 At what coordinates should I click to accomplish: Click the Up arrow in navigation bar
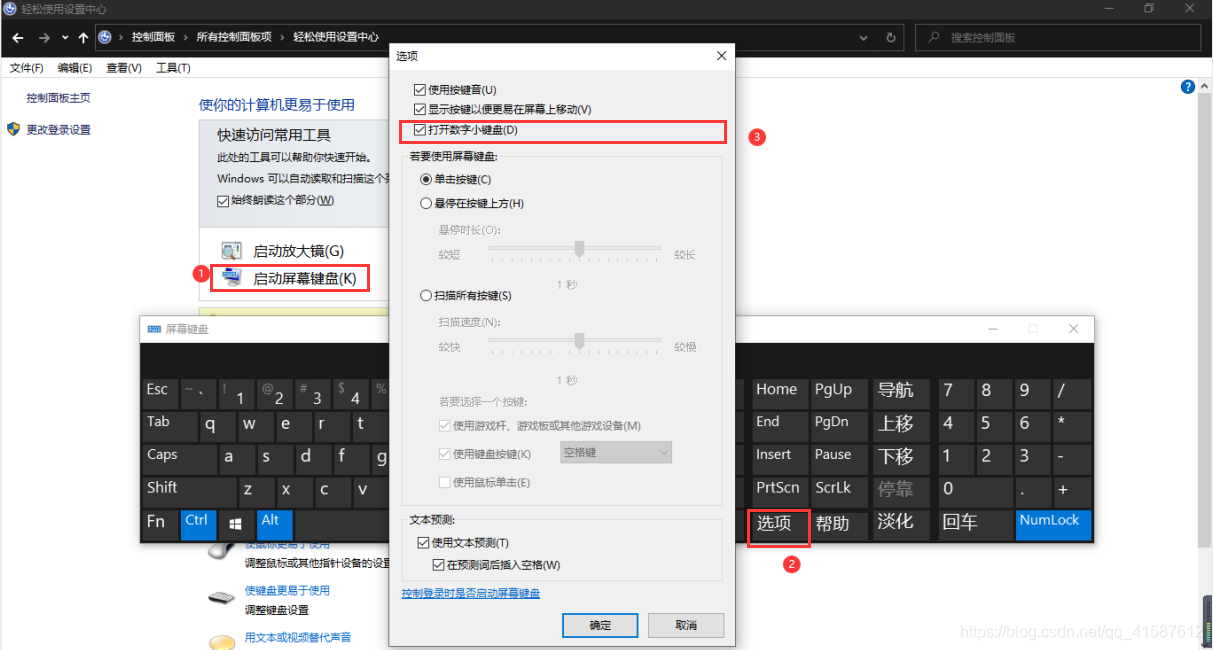tap(83, 38)
